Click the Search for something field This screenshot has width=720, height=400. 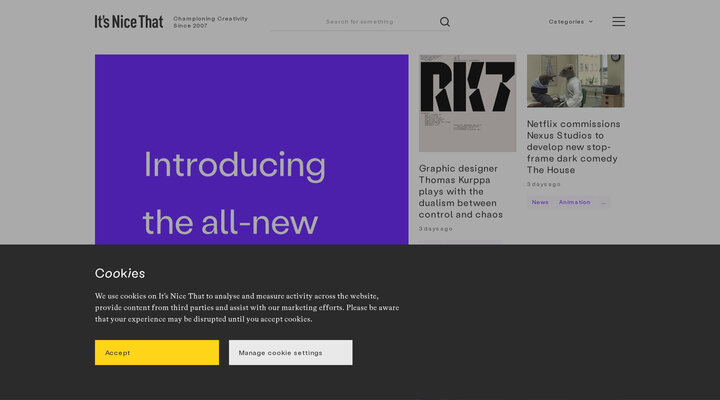[x=375, y=21]
